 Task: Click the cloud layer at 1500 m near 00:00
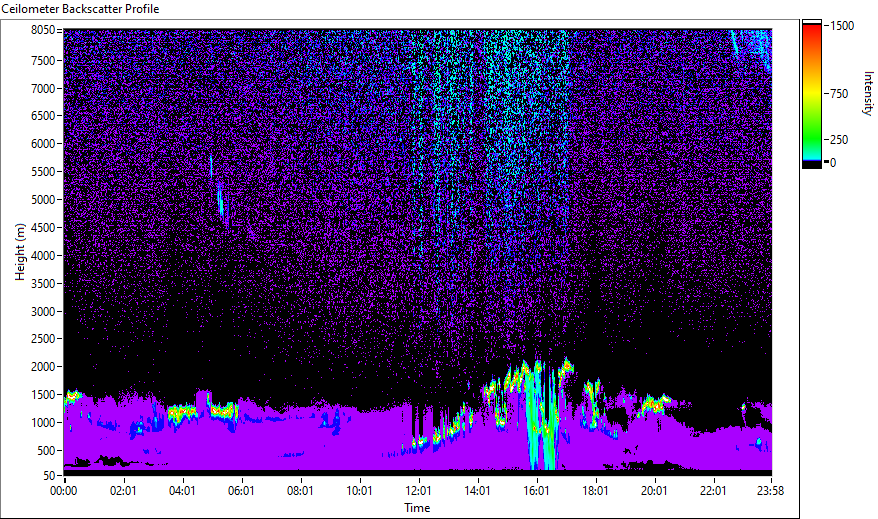(x=73, y=396)
